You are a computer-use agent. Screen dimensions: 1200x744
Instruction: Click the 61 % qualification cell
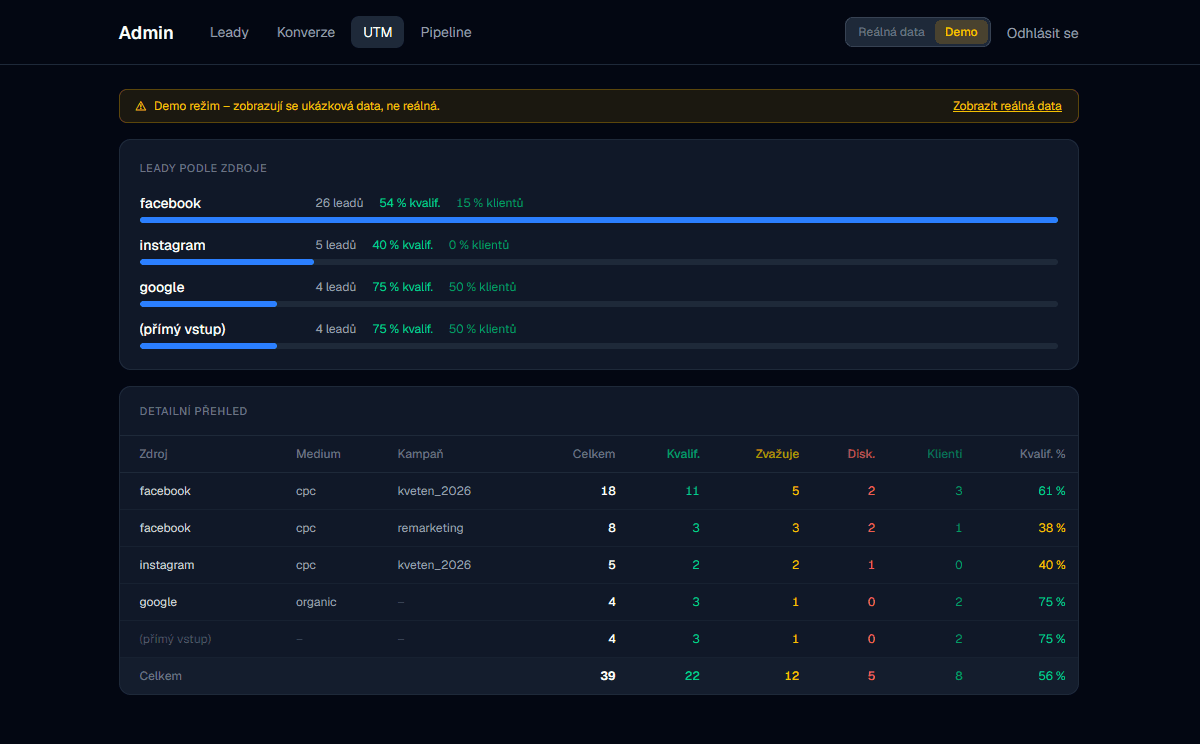1052,491
